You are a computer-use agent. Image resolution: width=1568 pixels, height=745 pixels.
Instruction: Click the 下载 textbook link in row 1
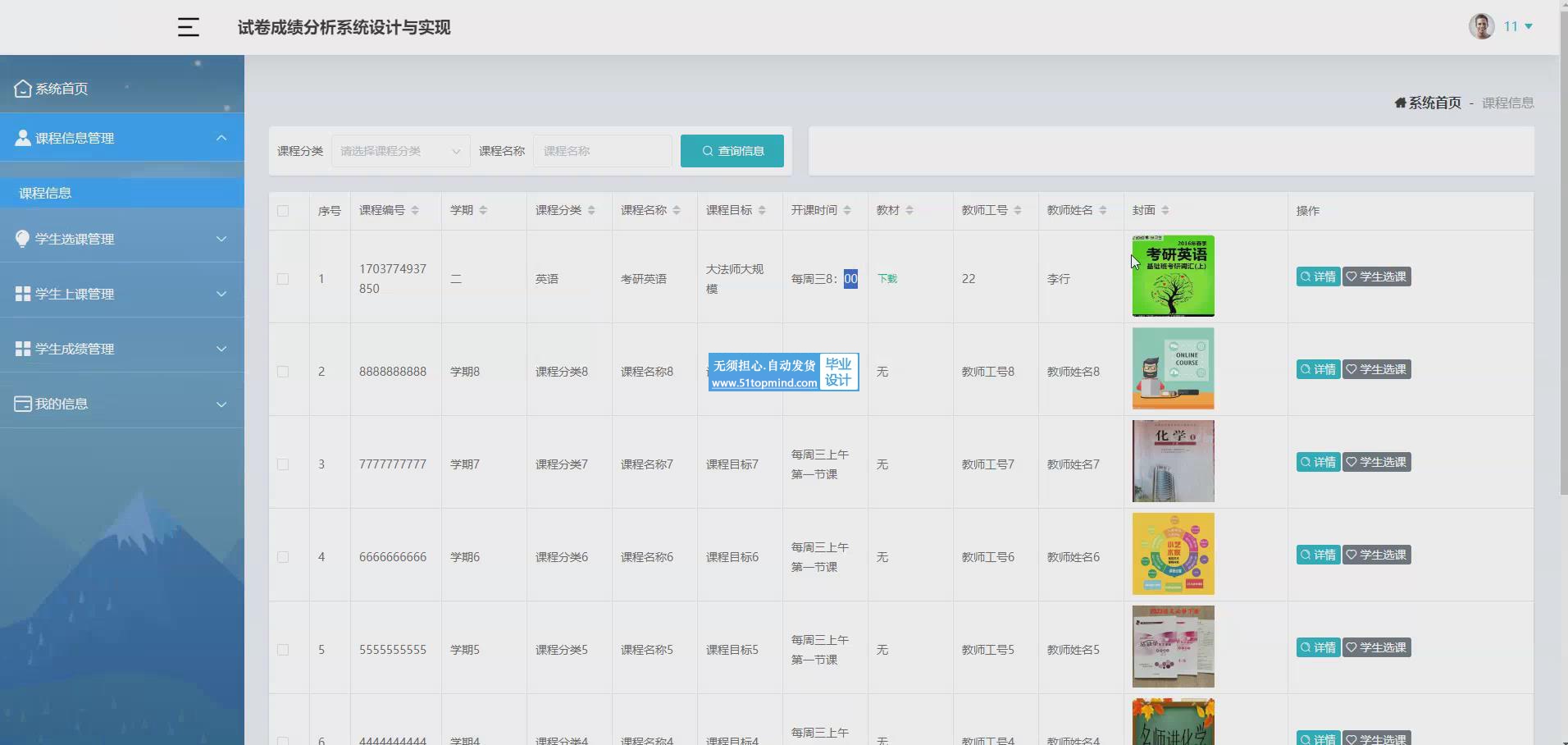tap(887, 279)
